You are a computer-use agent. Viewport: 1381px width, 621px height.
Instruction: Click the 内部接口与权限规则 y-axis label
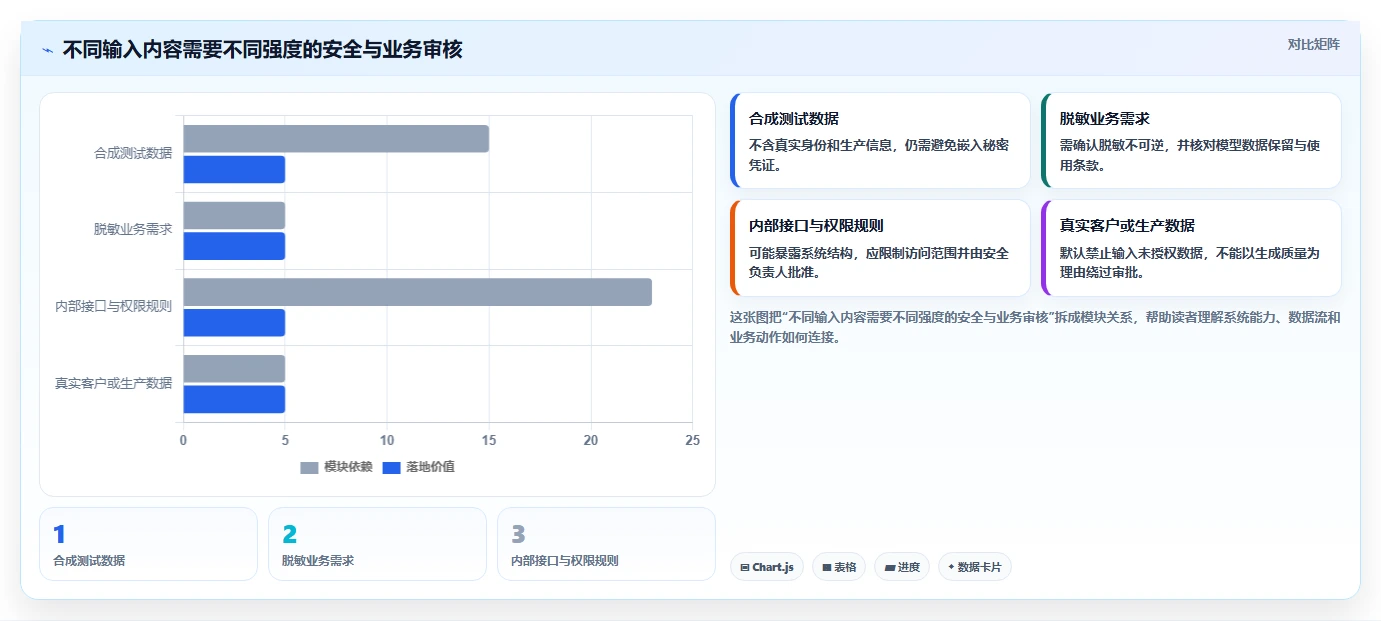click(x=114, y=306)
